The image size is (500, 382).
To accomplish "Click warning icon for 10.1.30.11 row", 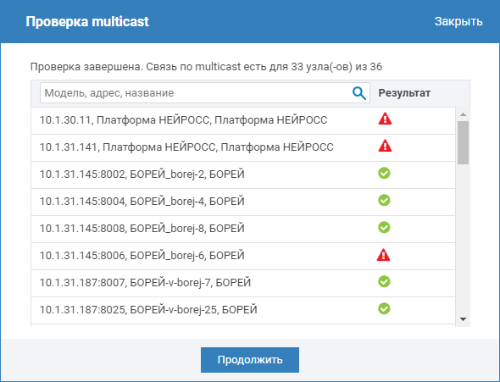I will click(385, 119).
